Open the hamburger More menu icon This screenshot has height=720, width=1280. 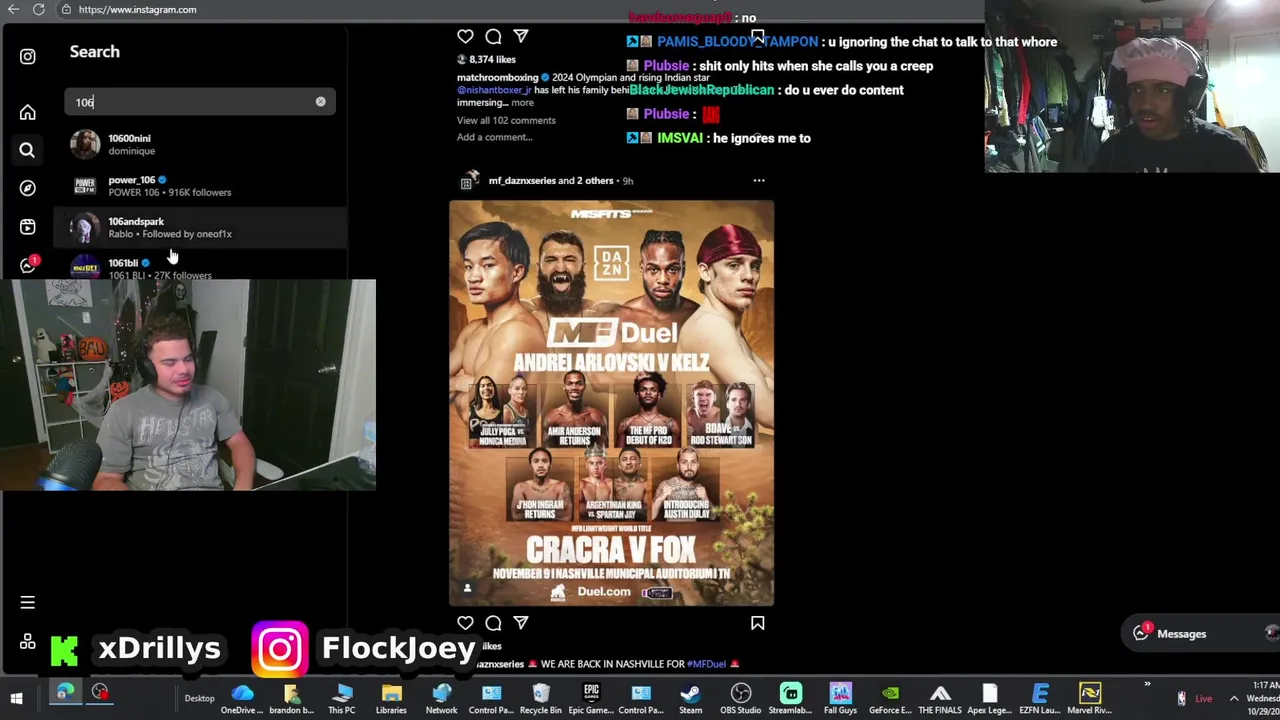27,603
